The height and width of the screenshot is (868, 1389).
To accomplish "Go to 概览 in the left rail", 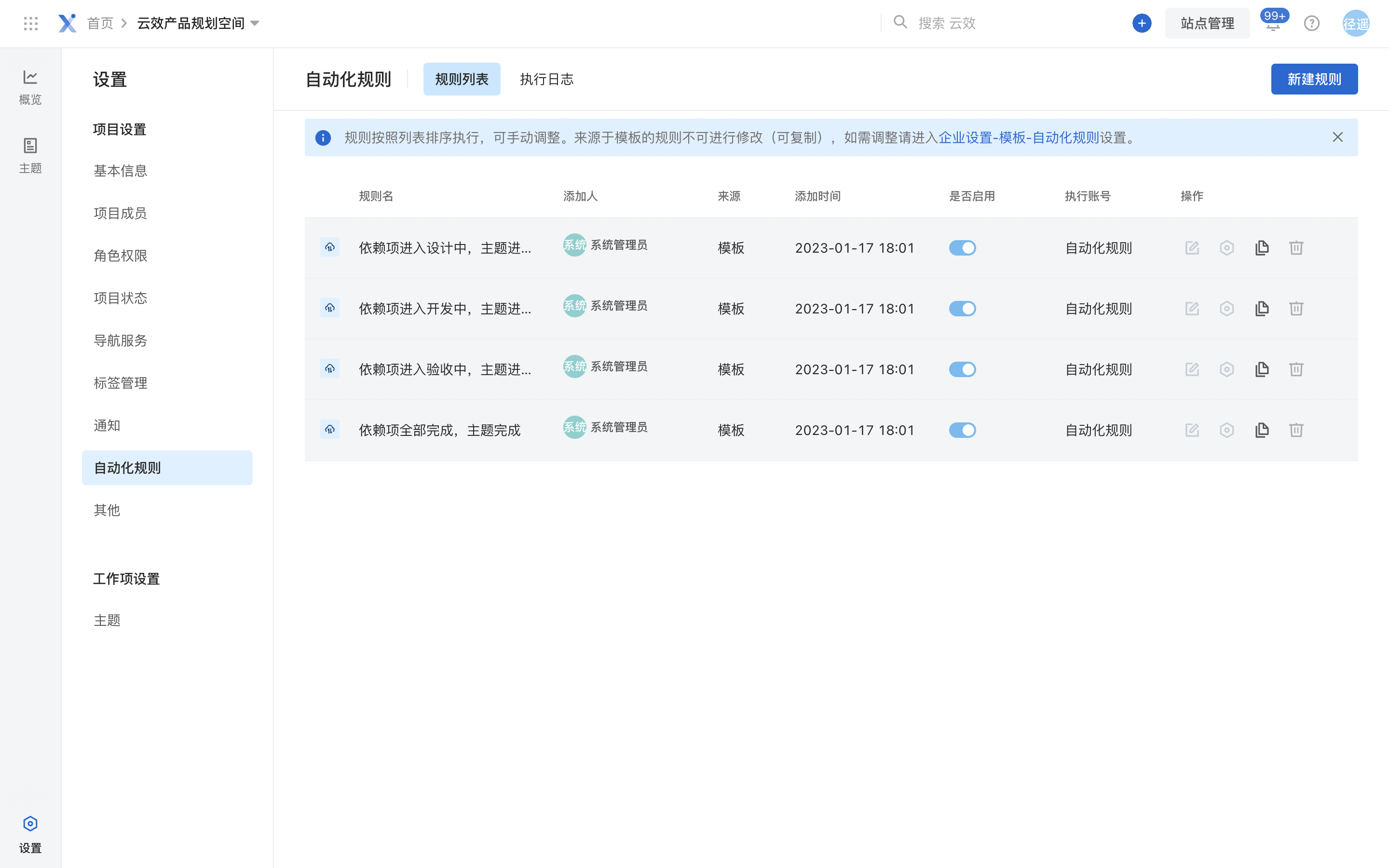I will pos(30,87).
